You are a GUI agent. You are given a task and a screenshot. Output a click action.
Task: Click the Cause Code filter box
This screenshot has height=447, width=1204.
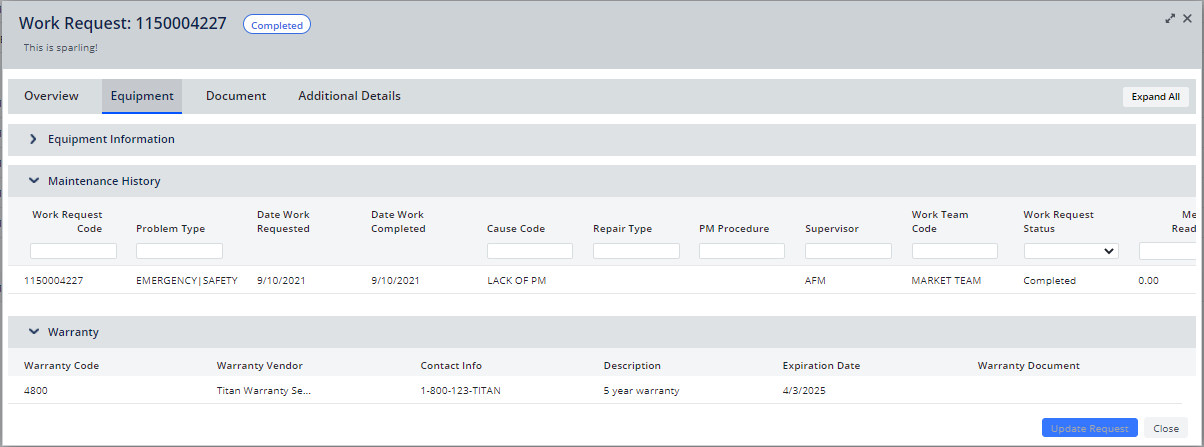[530, 251]
